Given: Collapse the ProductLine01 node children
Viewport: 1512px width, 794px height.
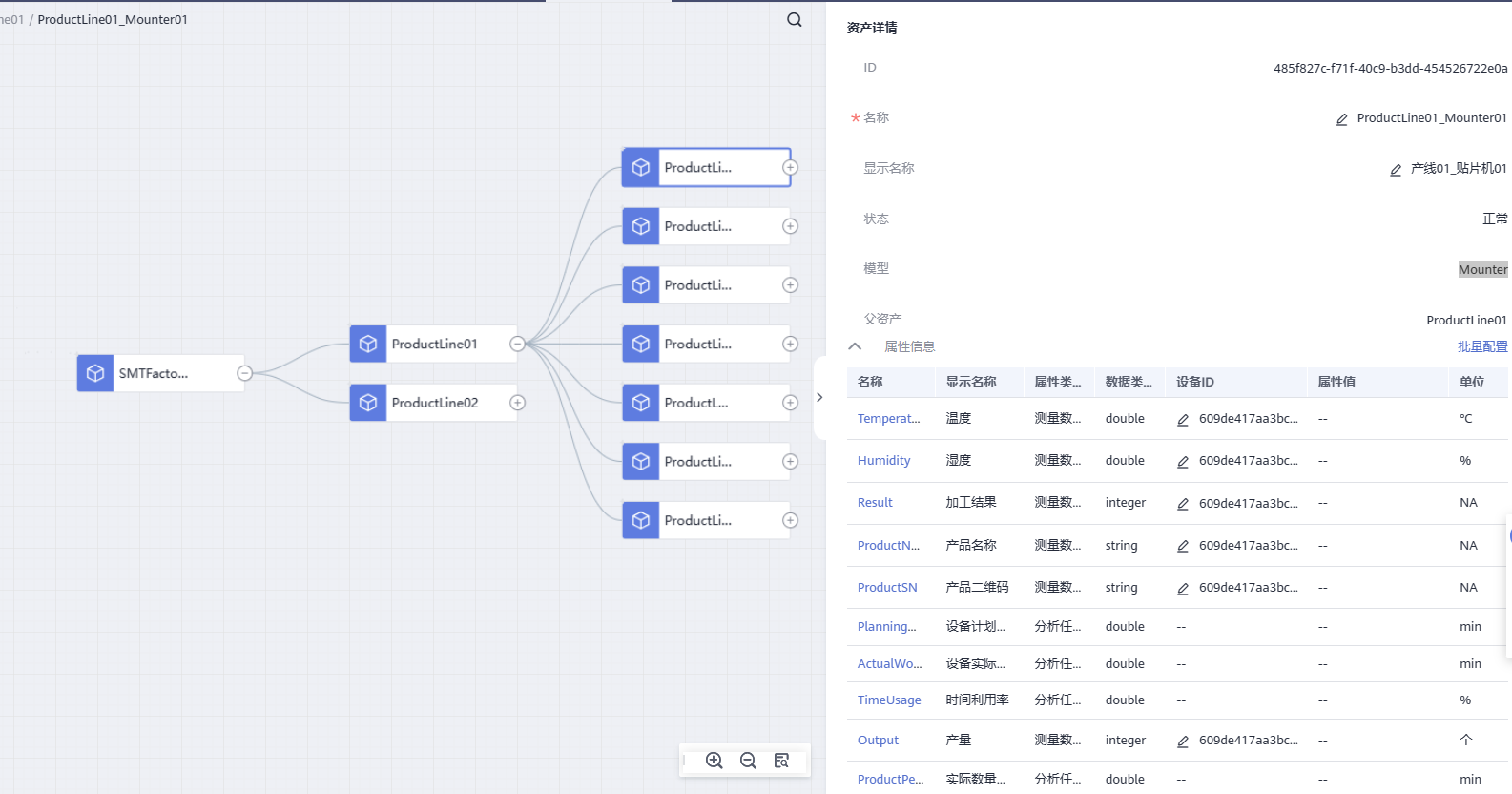Looking at the screenshot, I should (517, 344).
